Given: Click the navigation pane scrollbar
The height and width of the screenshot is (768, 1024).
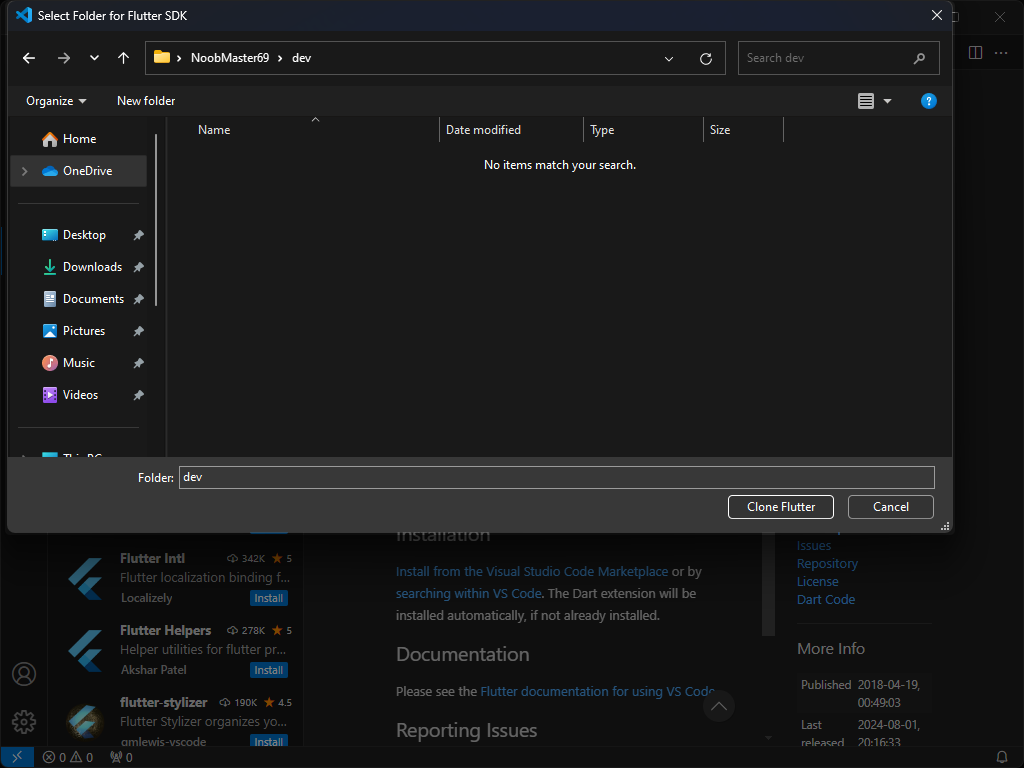Looking at the screenshot, I should pyautogui.click(x=156, y=219).
